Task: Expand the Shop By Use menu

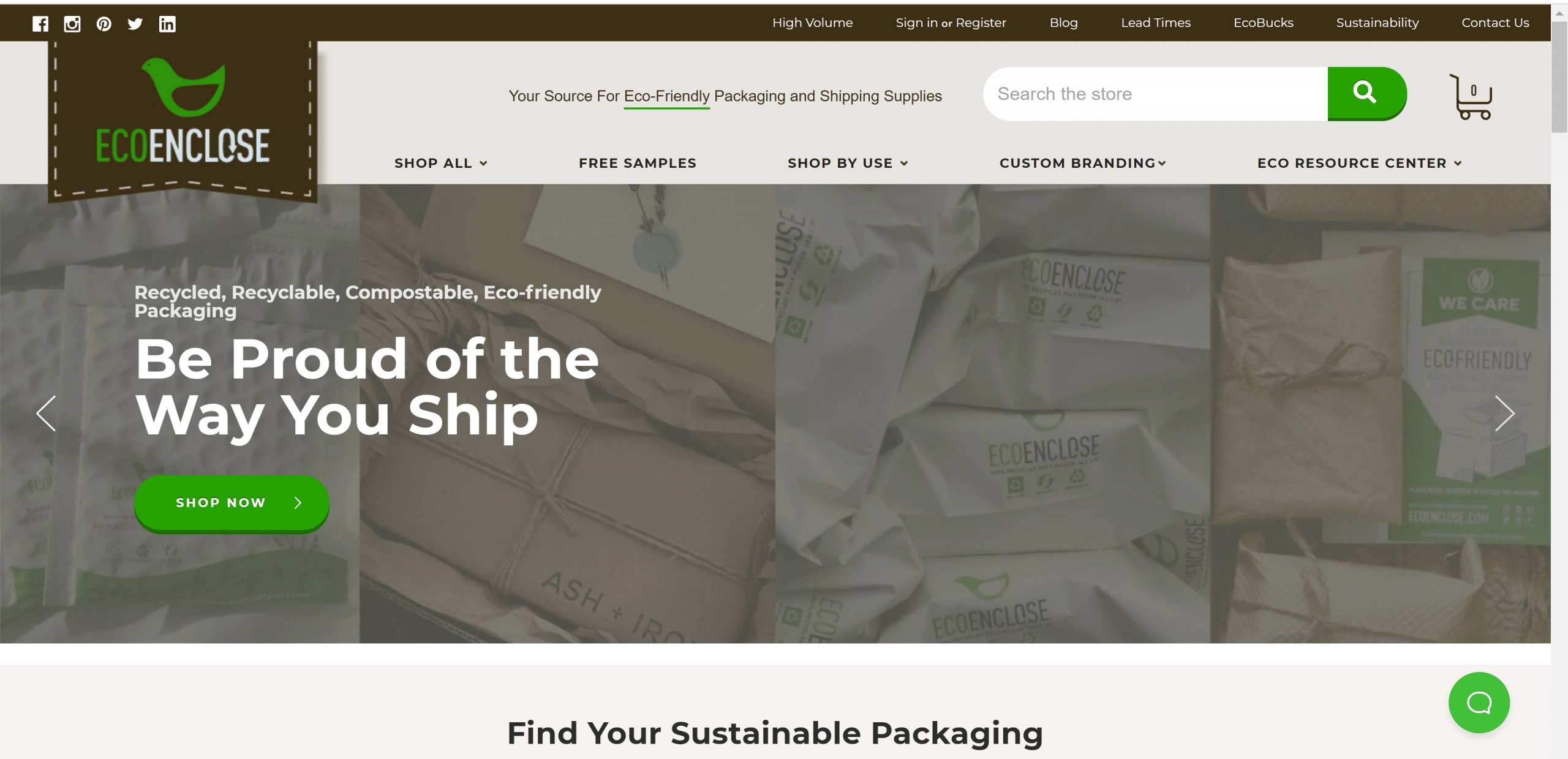Action: click(x=848, y=163)
